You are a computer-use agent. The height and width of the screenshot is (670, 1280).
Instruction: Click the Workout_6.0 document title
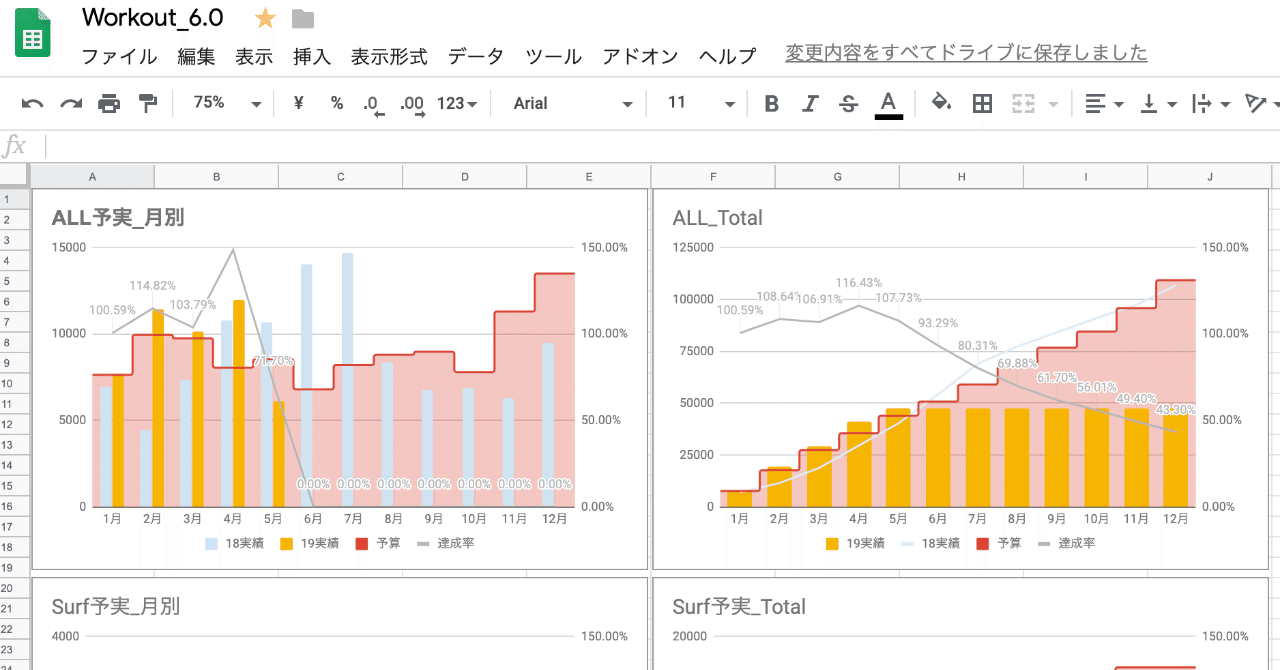click(152, 17)
